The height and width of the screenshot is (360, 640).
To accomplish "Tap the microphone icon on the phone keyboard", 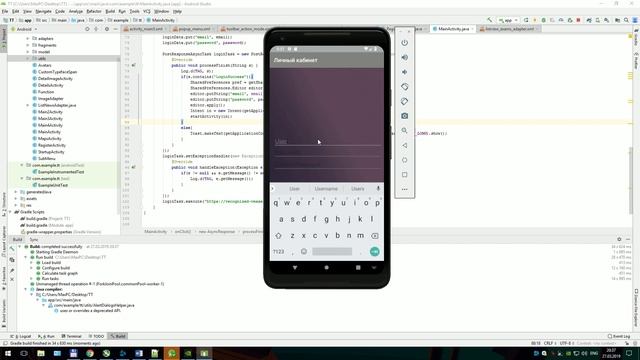I will [x=378, y=189].
